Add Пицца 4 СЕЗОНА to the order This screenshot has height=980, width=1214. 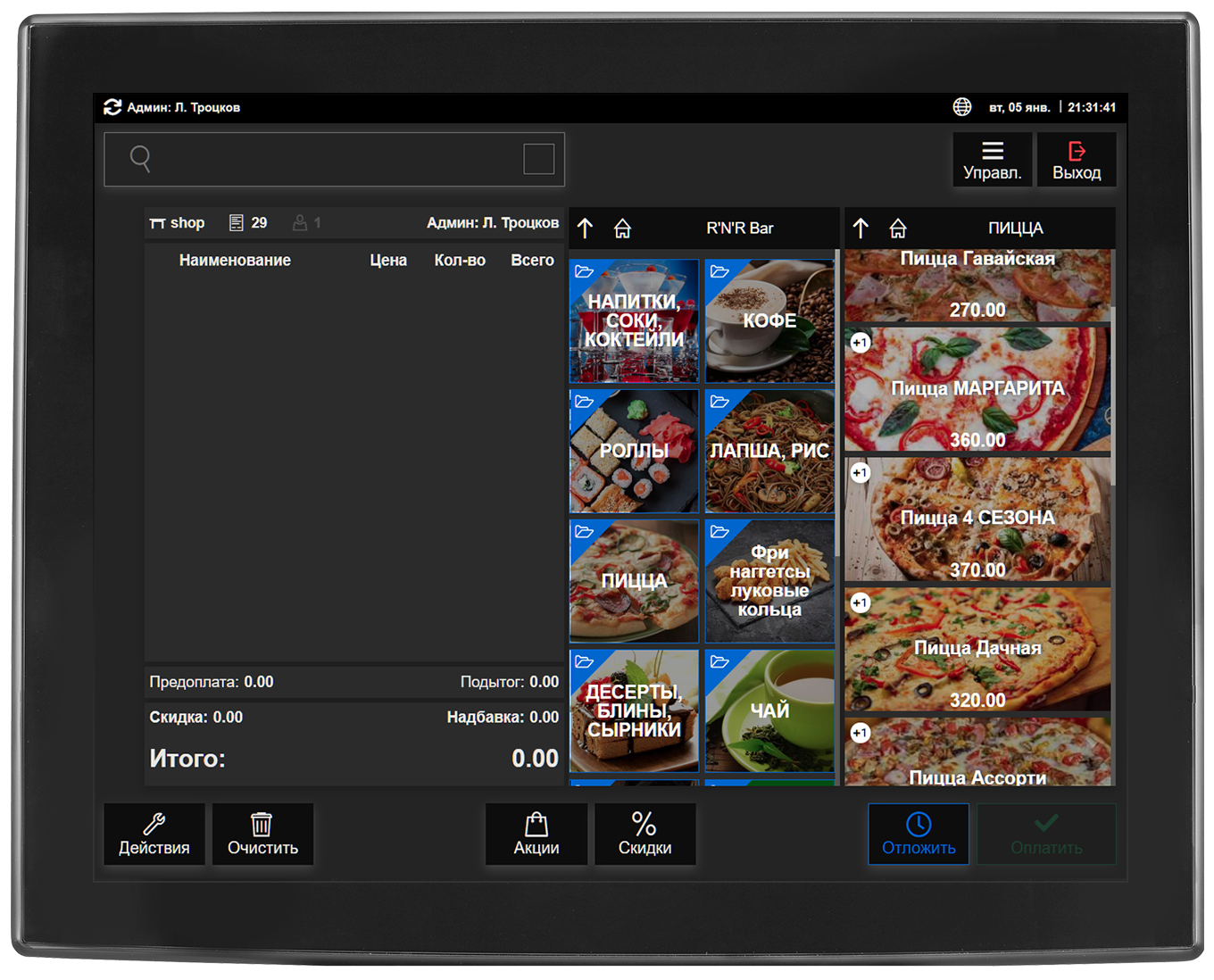pyautogui.click(x=977, y=519)
